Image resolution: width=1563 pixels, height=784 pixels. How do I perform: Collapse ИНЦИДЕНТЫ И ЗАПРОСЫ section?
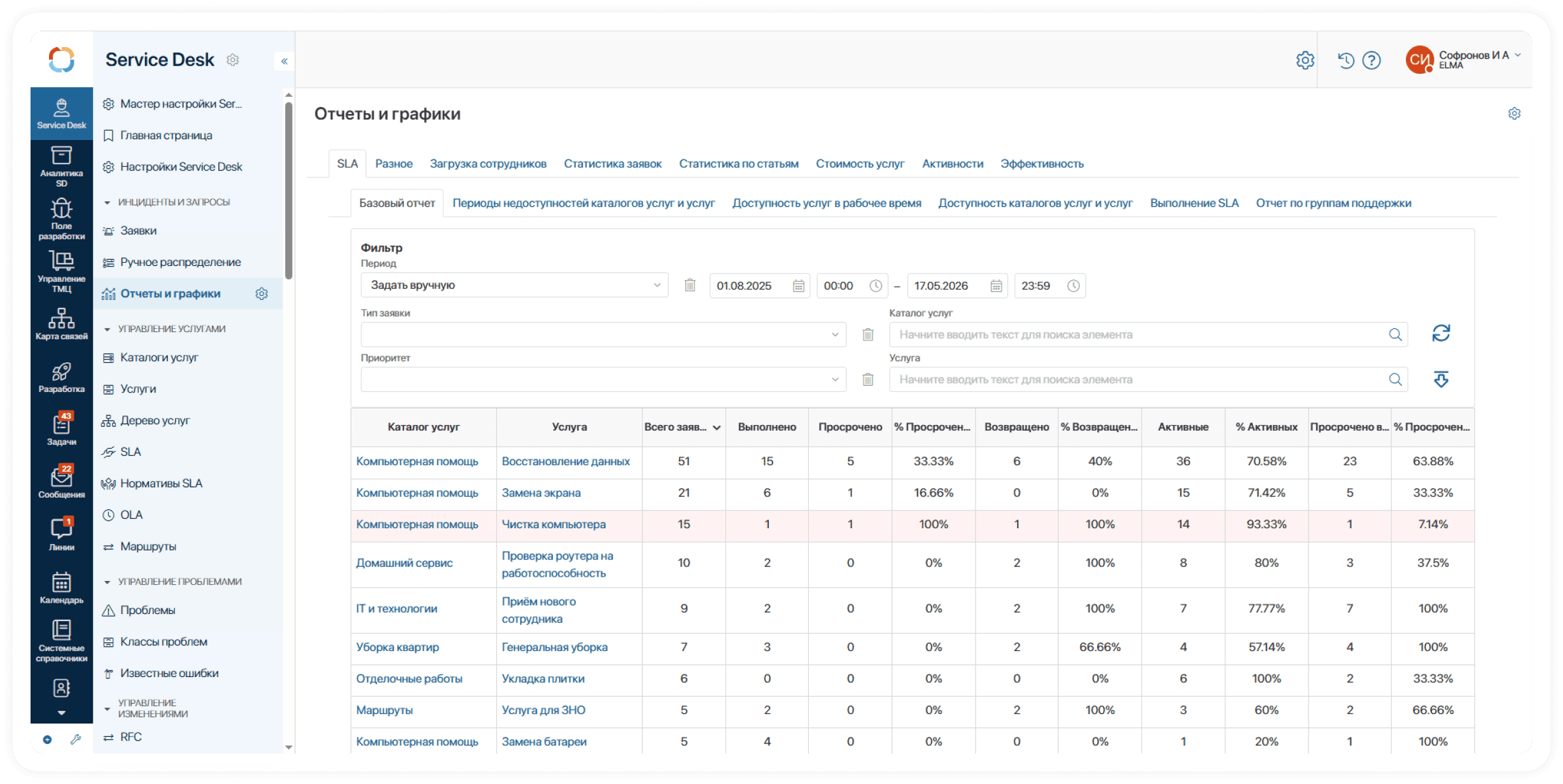coord(107,202)
